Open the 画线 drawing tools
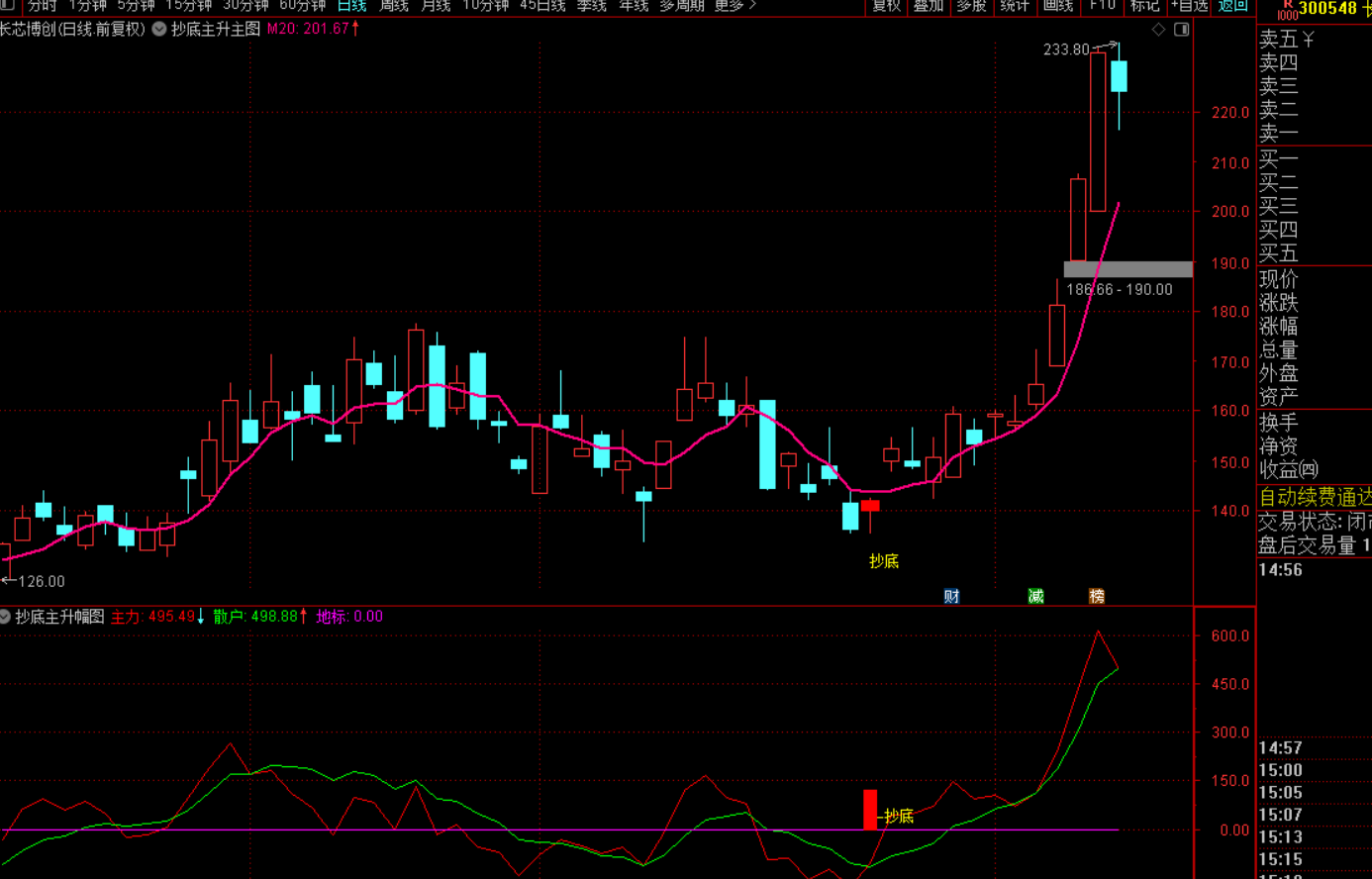The height and width of the screenshot is (879, 1372). pos(1058,6)
